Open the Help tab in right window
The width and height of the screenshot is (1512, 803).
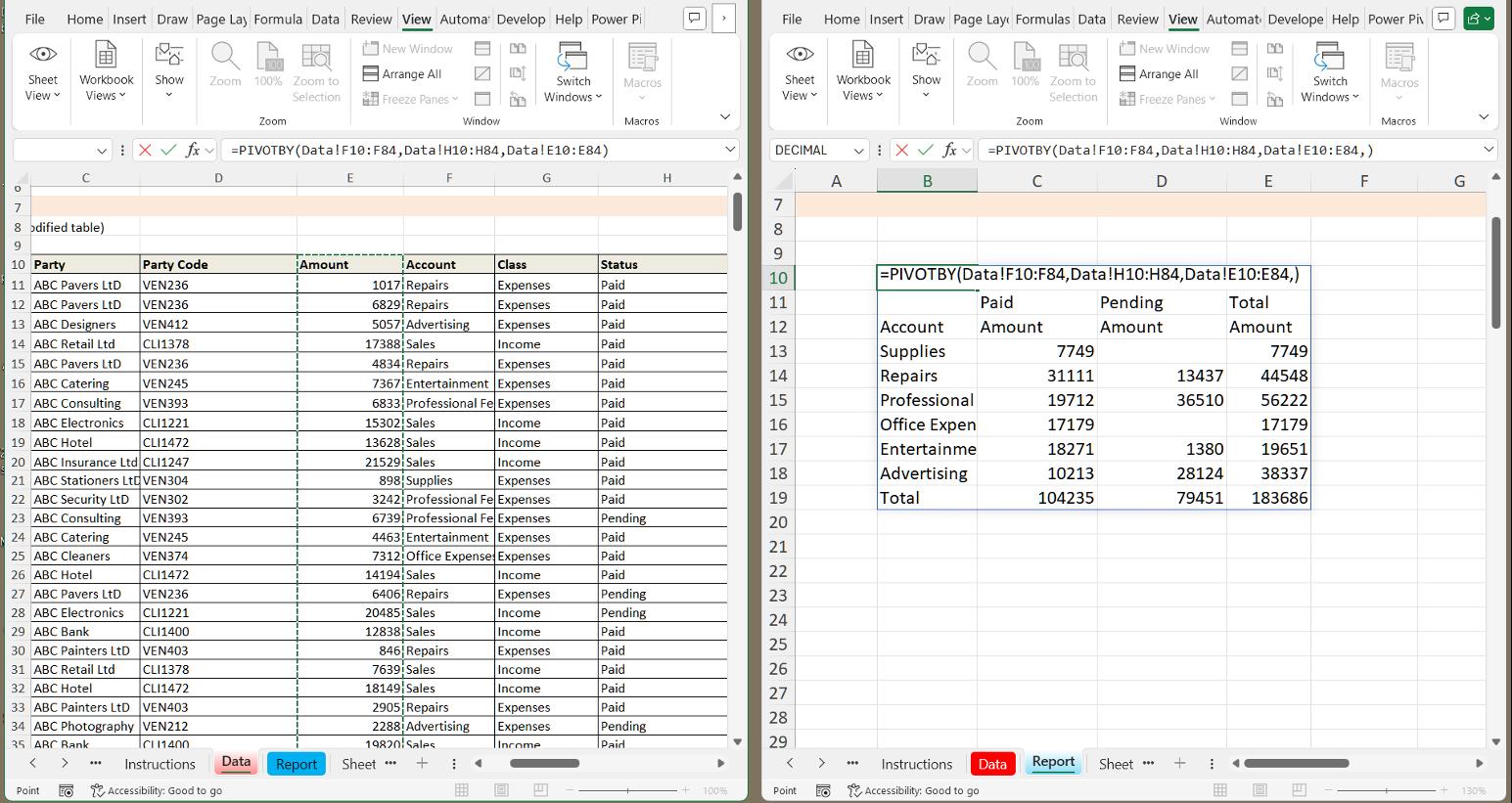pyautogui.click(x=1346, y=20)
